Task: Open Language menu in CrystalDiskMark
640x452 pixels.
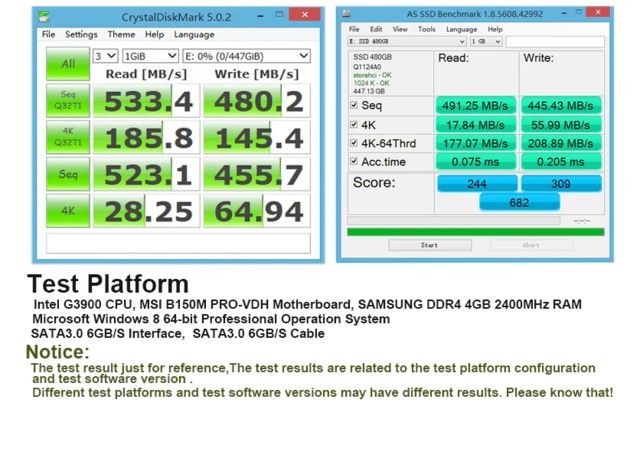Action: pos(194,34)
